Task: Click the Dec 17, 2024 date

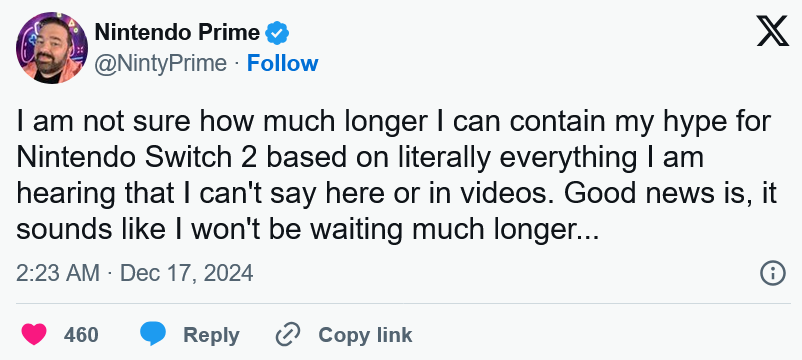Action: point(186,273)
